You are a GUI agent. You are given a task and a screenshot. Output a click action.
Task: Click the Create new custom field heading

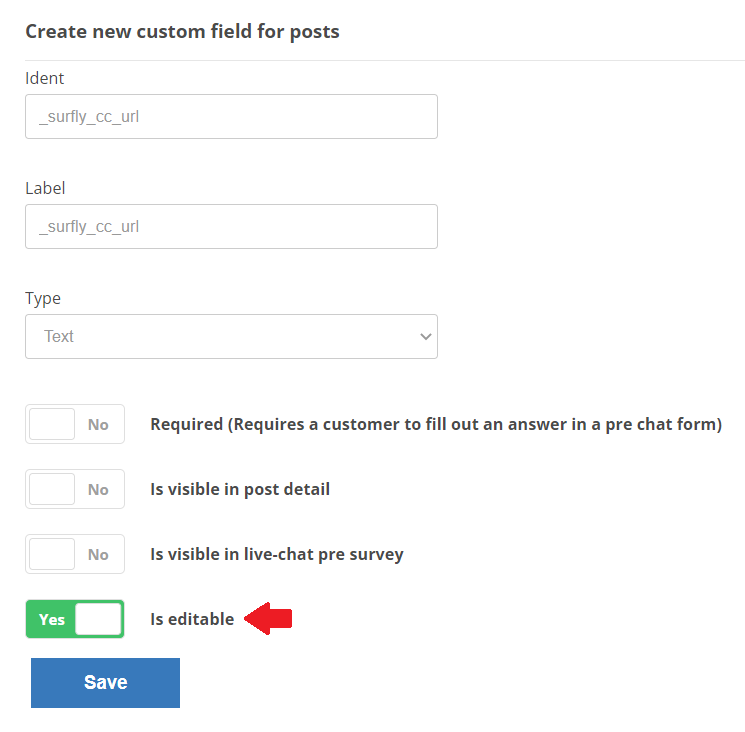click(x=182, y=32)
